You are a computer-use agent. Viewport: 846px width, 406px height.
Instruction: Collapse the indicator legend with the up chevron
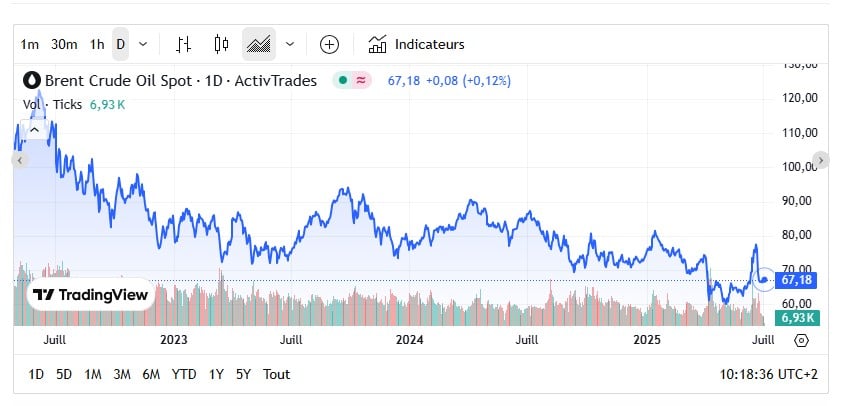pos(34,129)
